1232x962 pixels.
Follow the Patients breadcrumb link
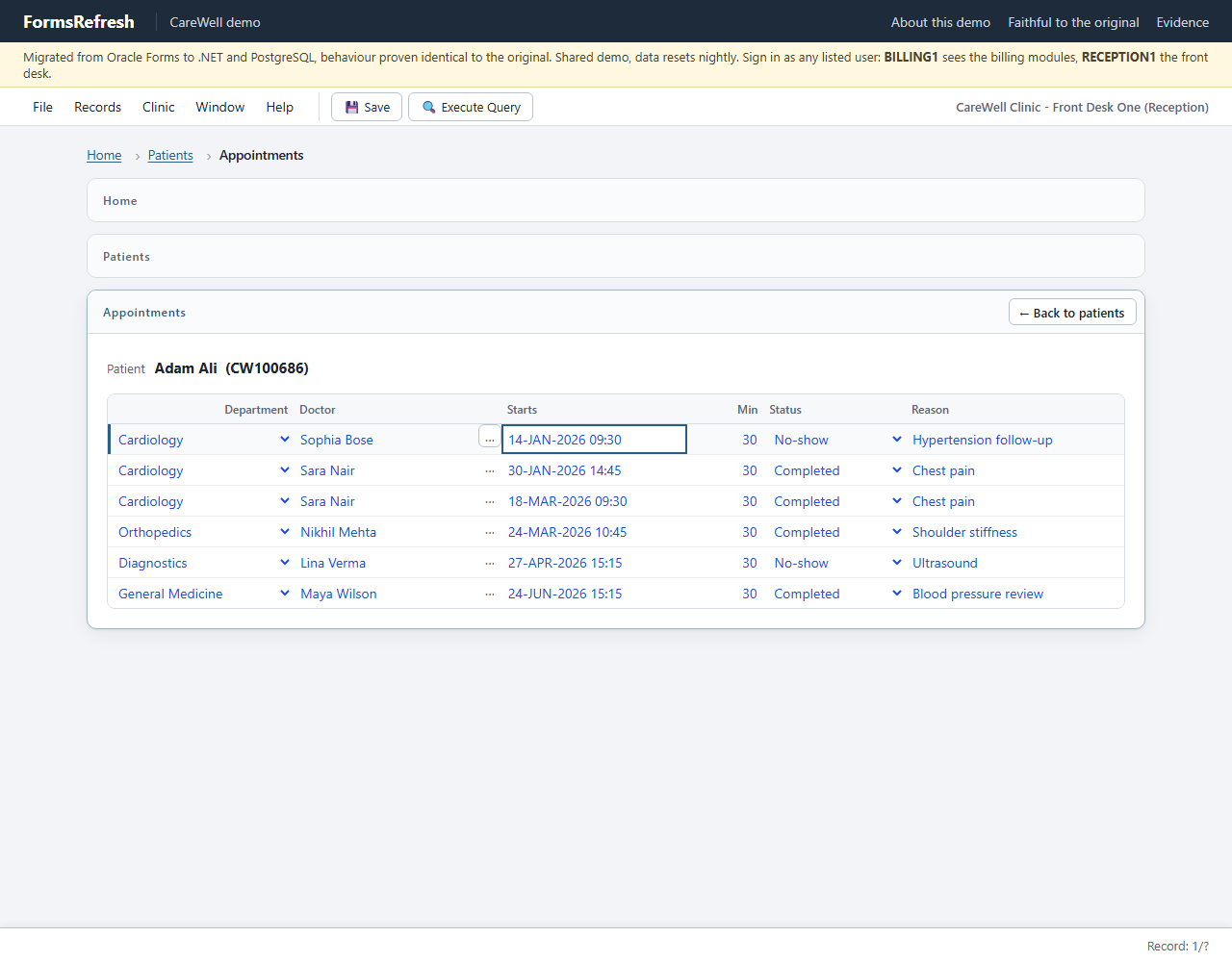[170, 155]
